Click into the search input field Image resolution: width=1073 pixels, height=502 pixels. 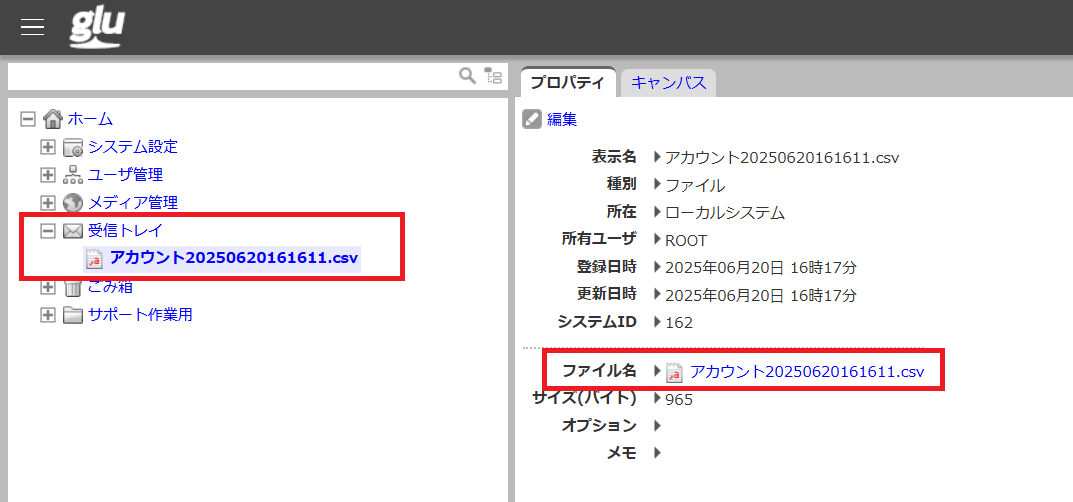click(230, 76)
